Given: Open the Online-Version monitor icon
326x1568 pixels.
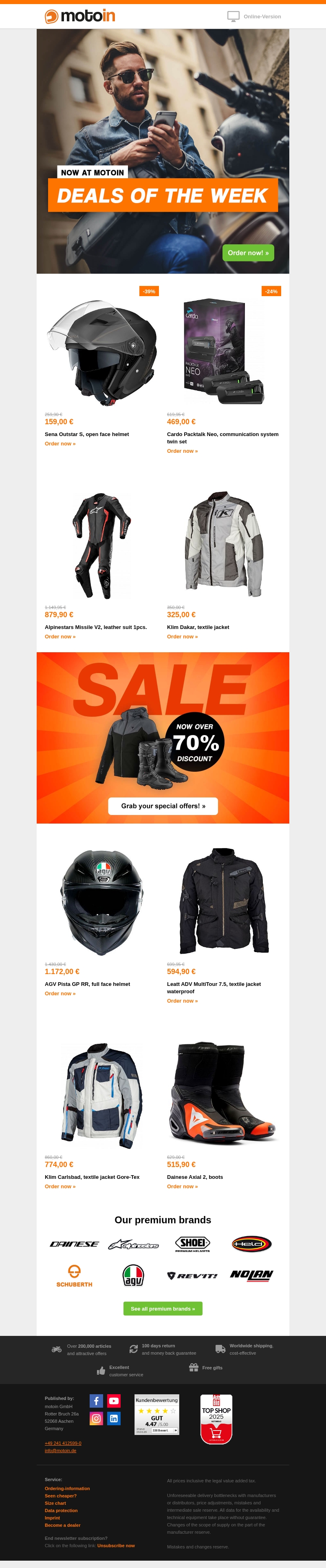Looking at the screenshot, I should tap(233, 16).
